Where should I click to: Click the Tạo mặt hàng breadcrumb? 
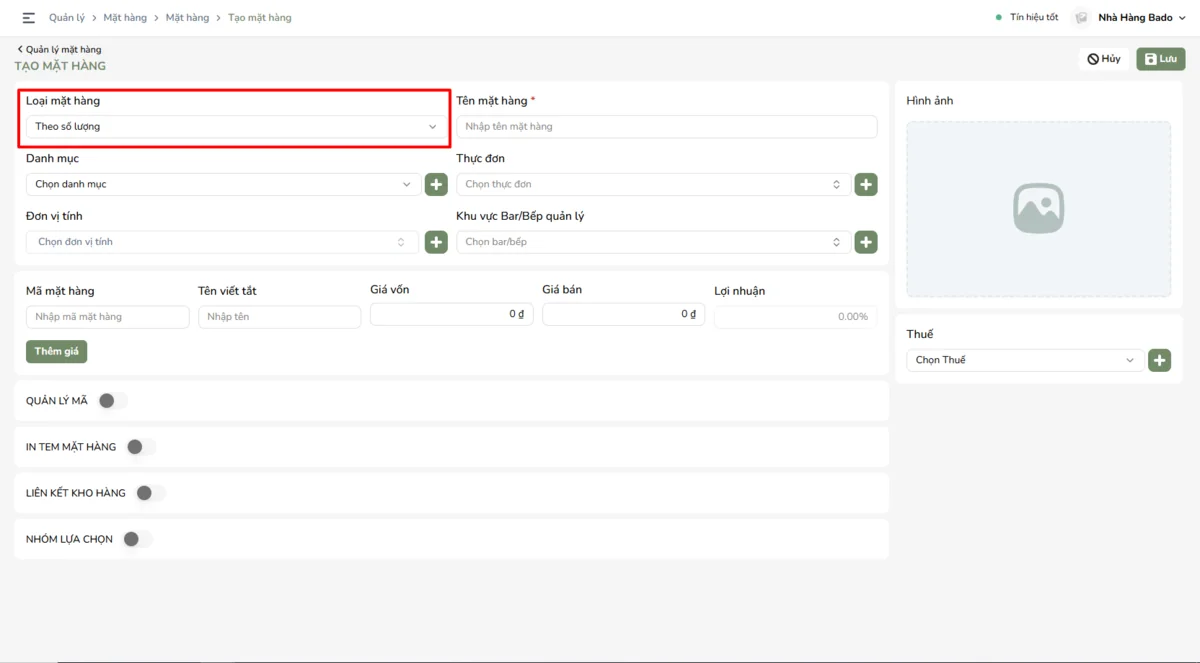260,18
